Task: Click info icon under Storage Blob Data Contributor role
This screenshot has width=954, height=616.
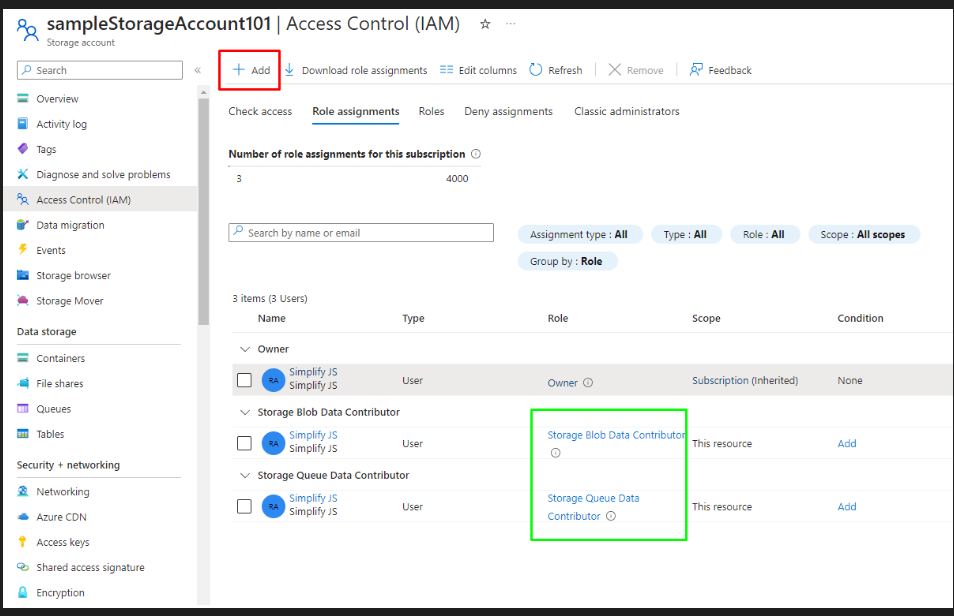Action: tap(555, 453)
